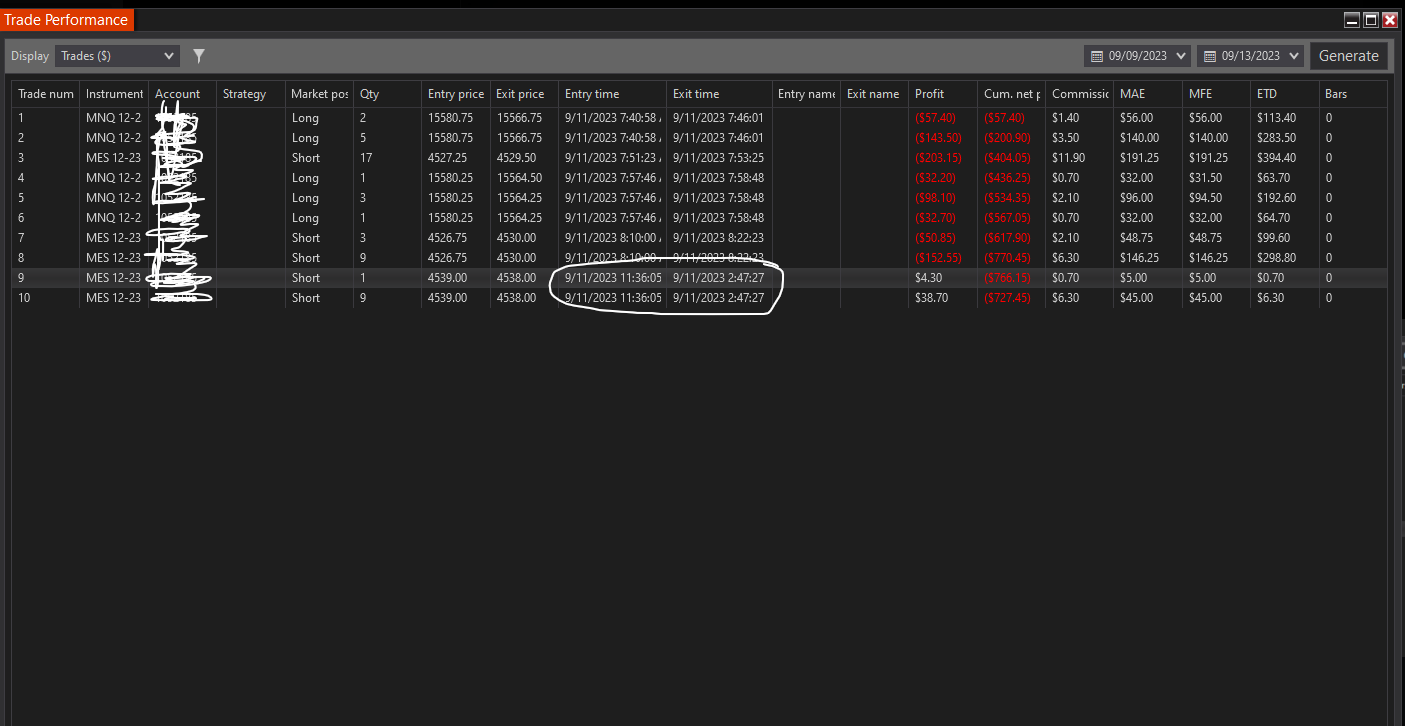
Task: Sort by Exit price column header
Action: click(524, 94)
